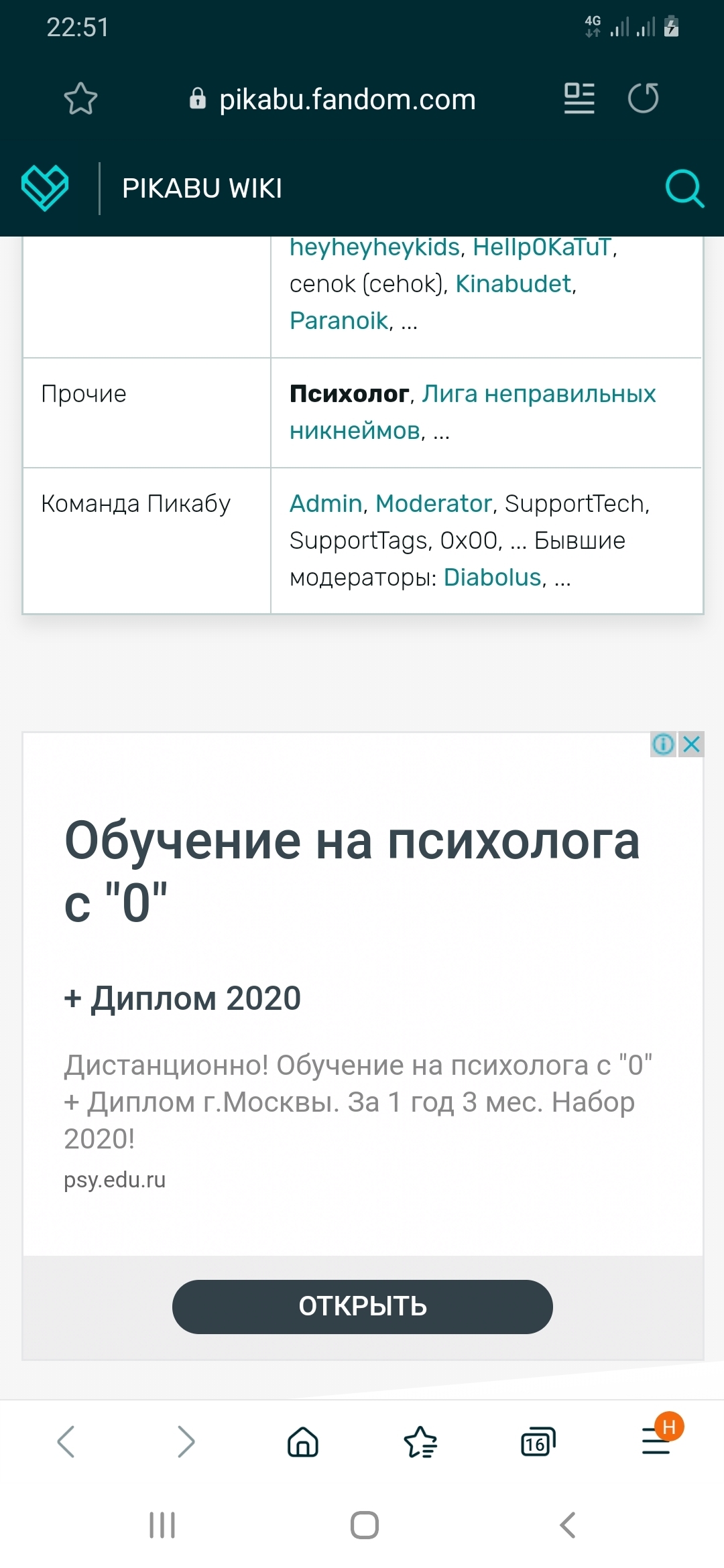This screenshot has height=1568, width=724.
Task: Open Android recent apps button
Action: pos(162,1525)
